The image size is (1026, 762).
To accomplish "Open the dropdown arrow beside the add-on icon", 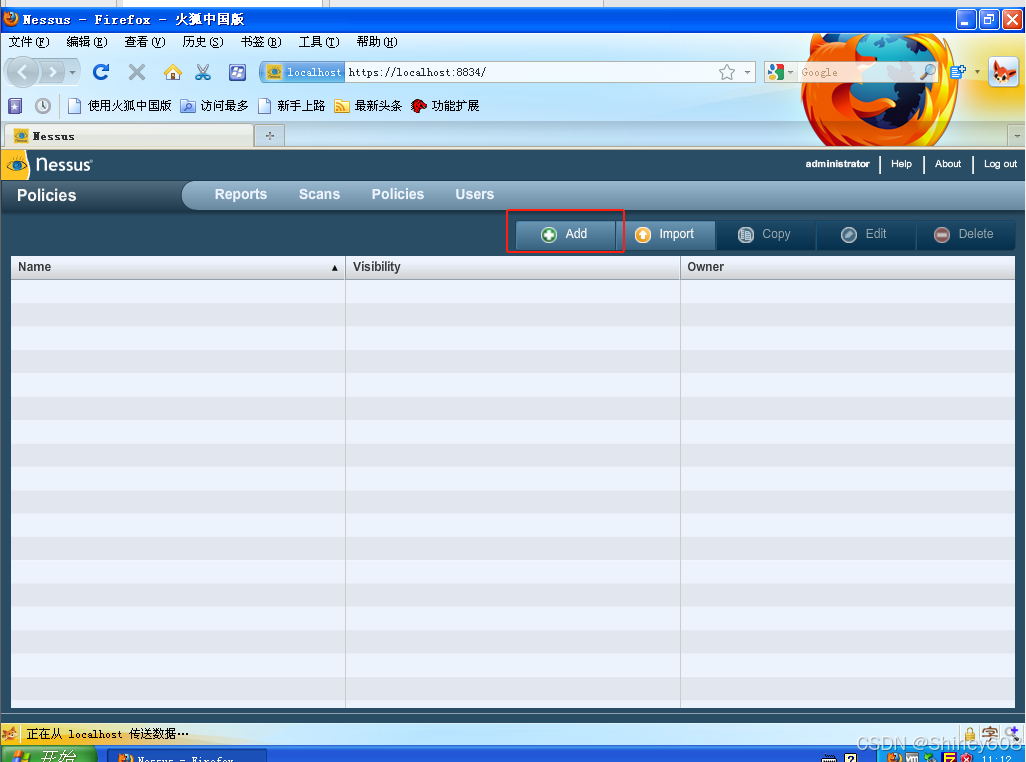I will click(x=978, y=73).
